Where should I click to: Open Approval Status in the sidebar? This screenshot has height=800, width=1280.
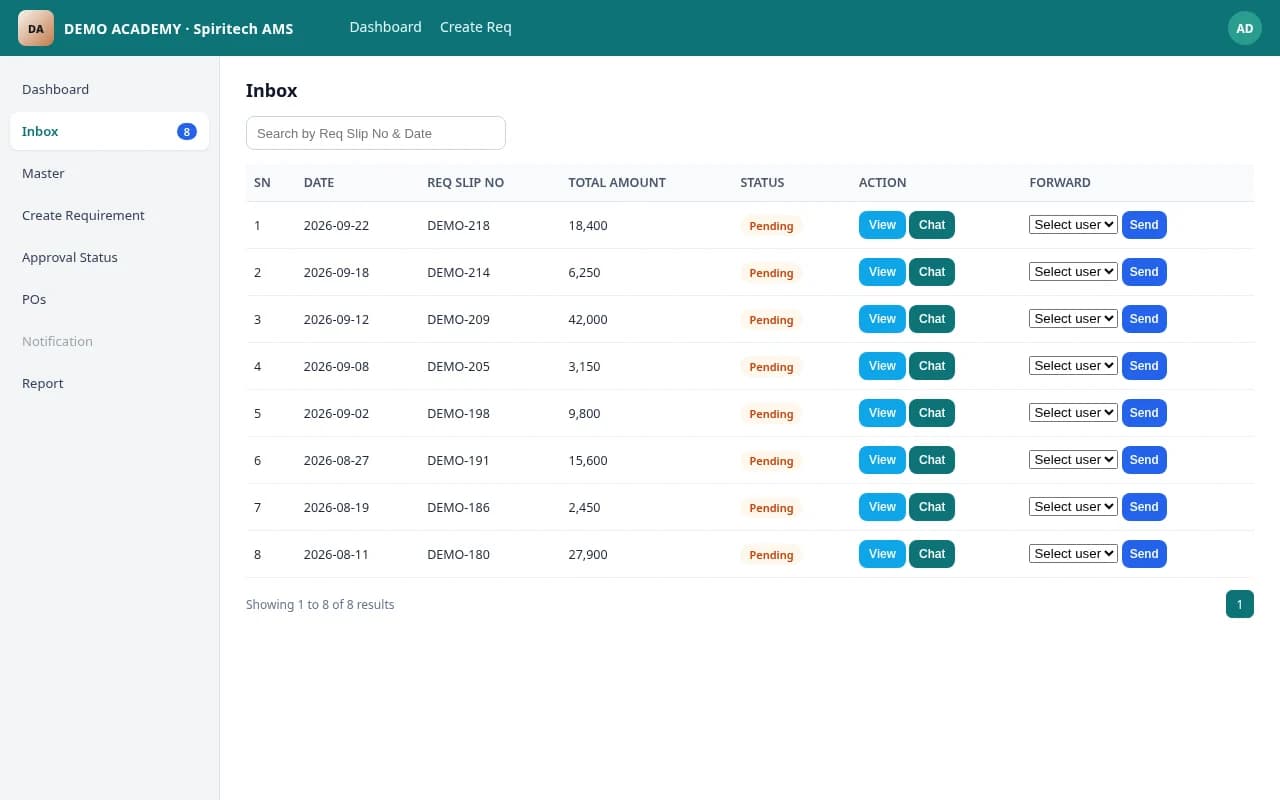coord(110,257)
